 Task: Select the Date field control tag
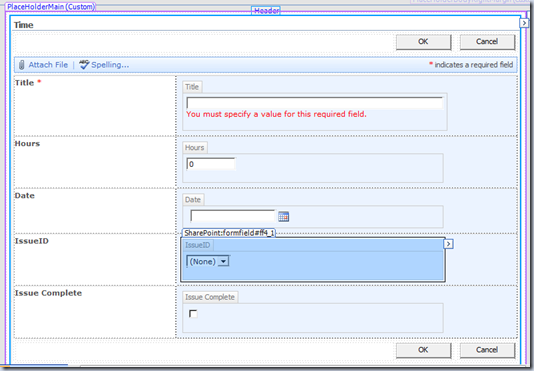pos(193,200)
